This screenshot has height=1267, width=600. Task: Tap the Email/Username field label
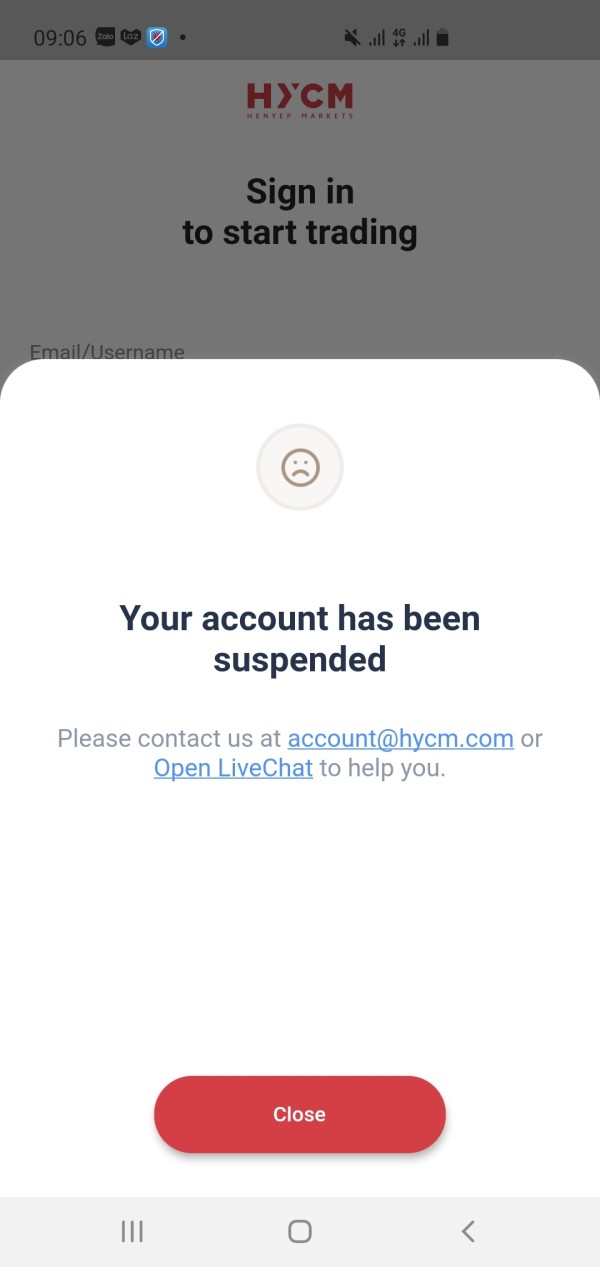tap(107, 351)
